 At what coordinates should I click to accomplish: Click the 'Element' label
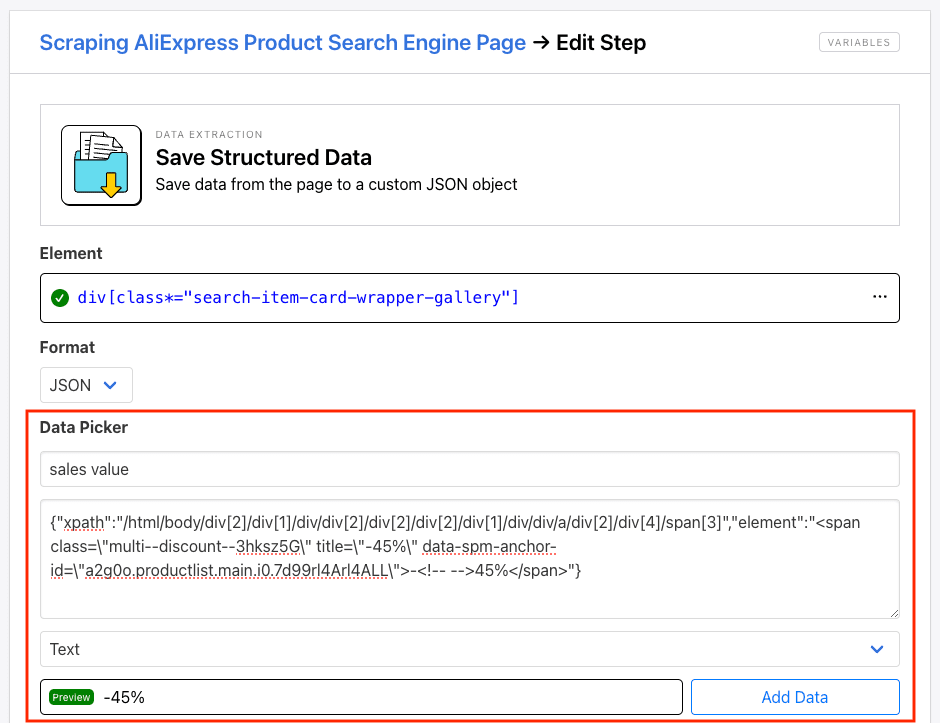coord(71,254)
